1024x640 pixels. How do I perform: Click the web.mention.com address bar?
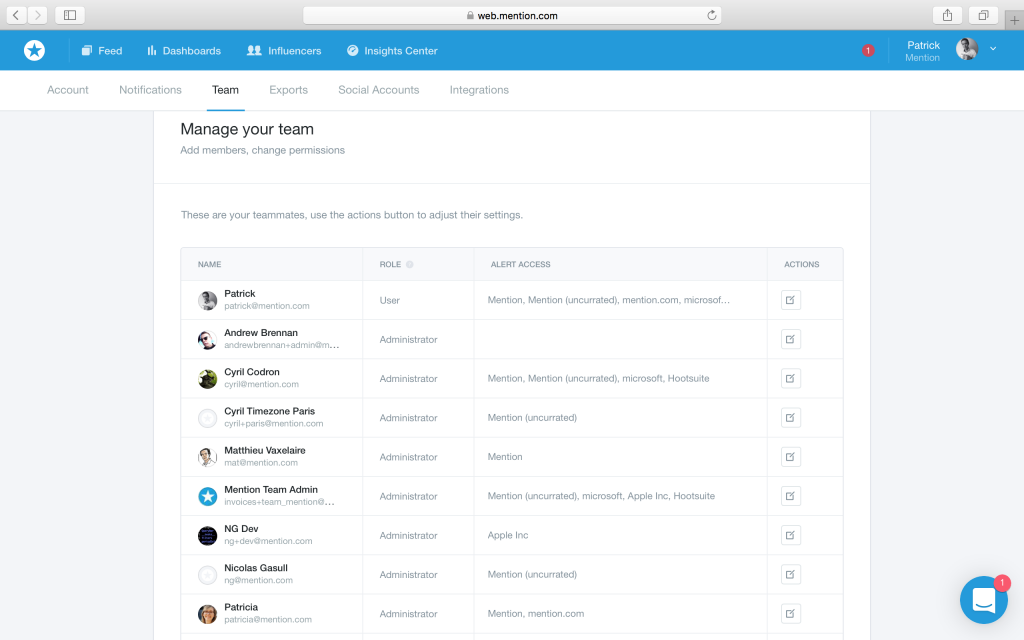coord(512,16)
